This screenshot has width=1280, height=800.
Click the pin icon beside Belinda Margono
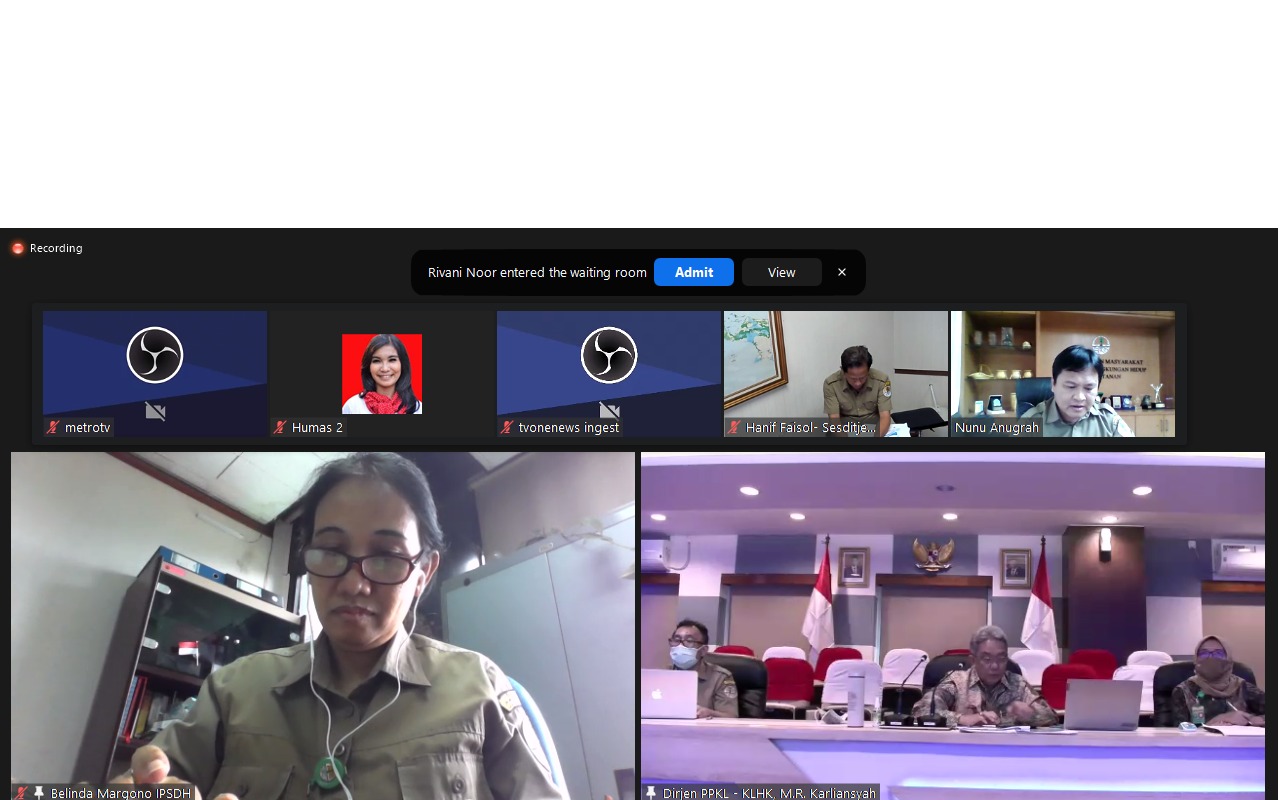40,793
